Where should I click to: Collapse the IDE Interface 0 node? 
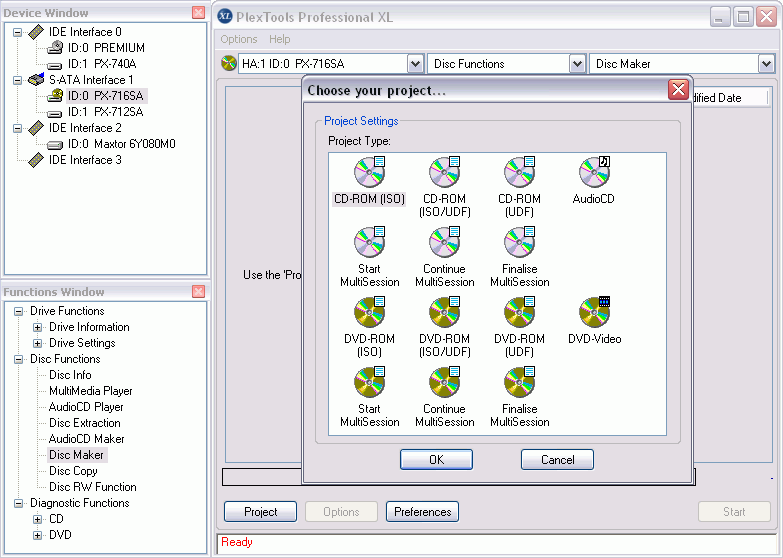pyautogui.click(x=17, y=32)
